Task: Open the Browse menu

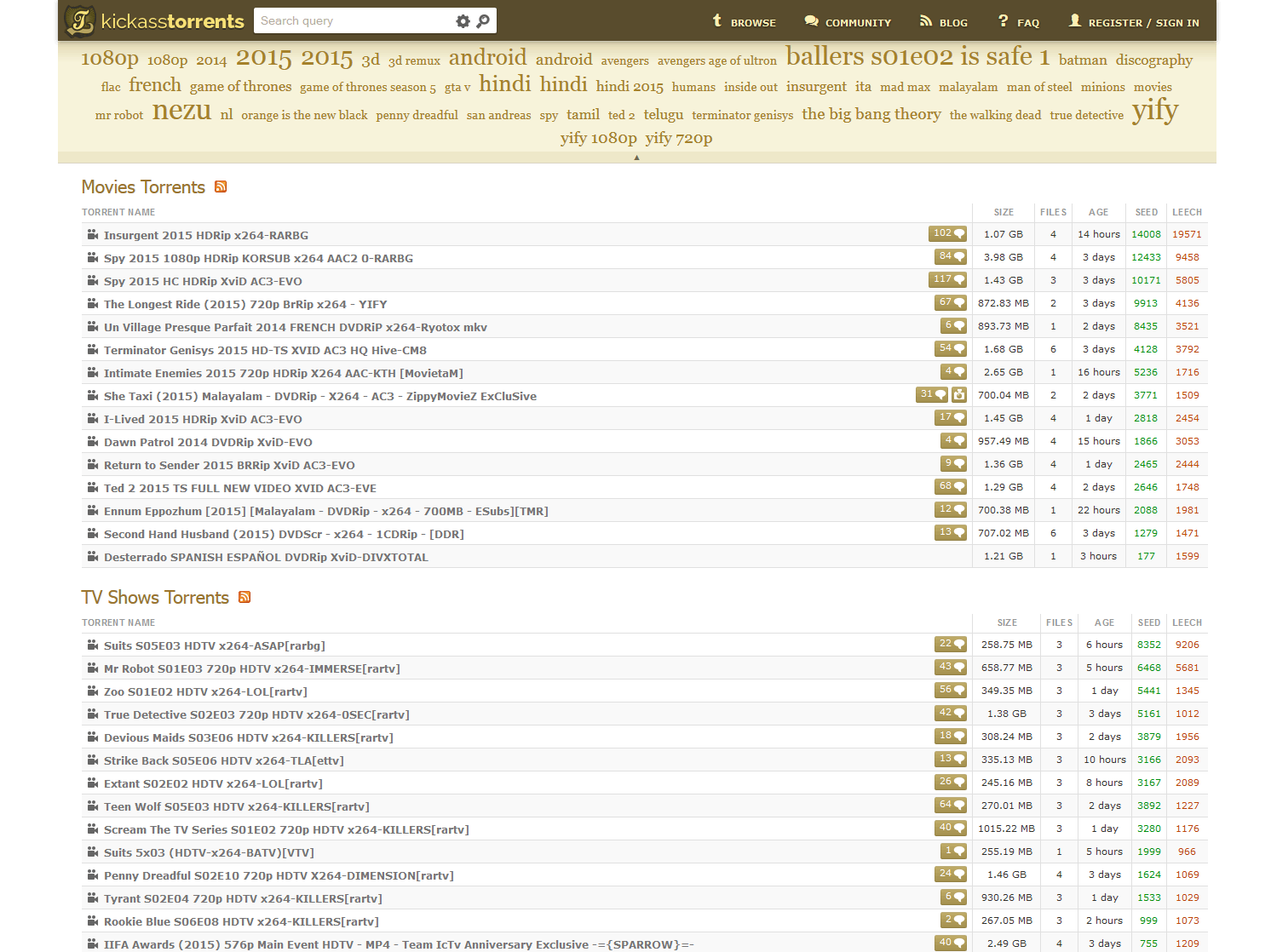Action: pyautogui.click(x=744, y=21)
